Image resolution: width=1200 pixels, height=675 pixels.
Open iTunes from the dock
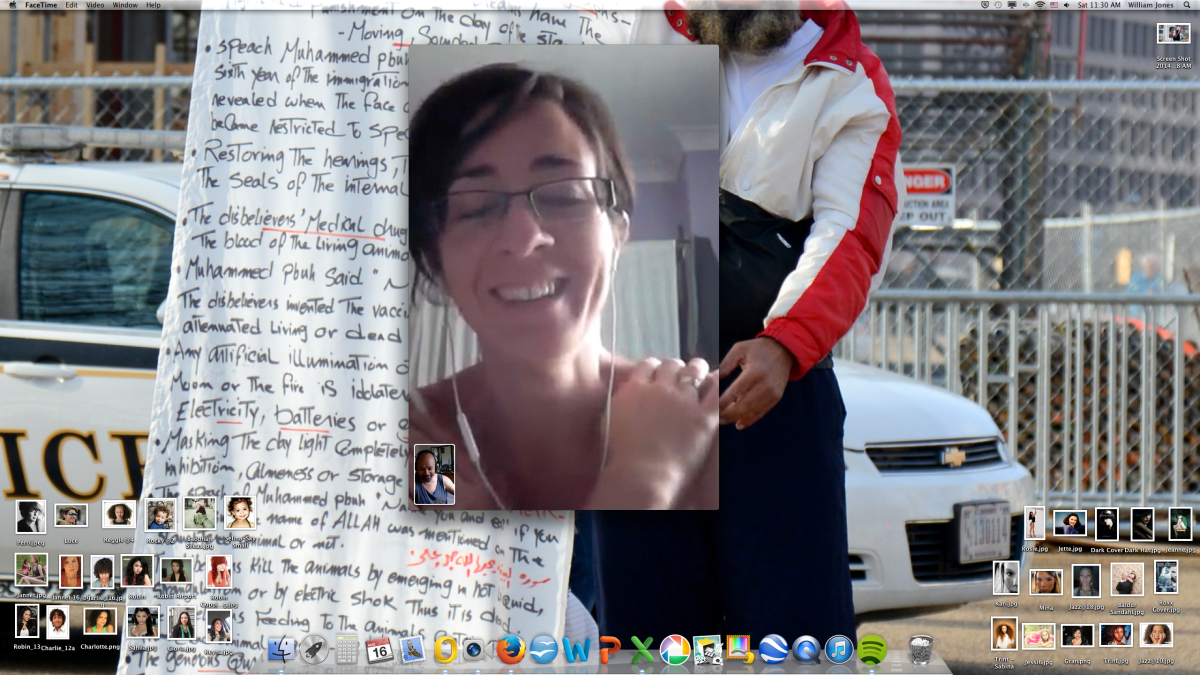coord(839,650)
